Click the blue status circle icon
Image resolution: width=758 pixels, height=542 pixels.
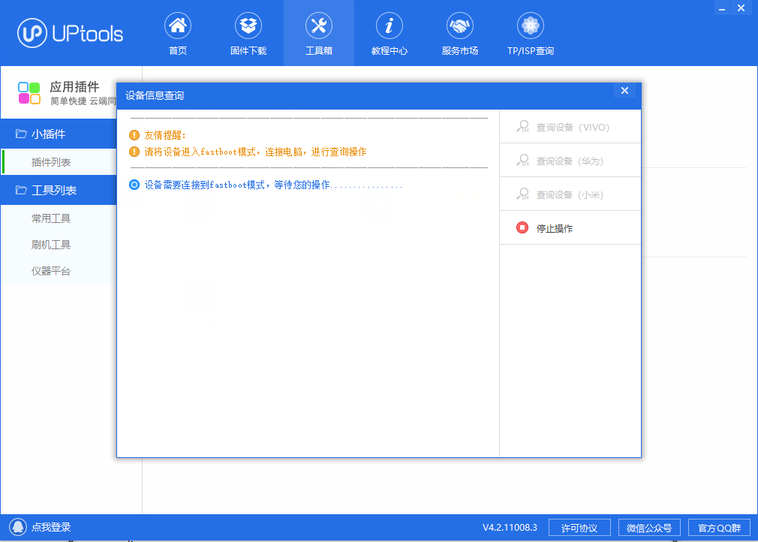click(134, 185)
